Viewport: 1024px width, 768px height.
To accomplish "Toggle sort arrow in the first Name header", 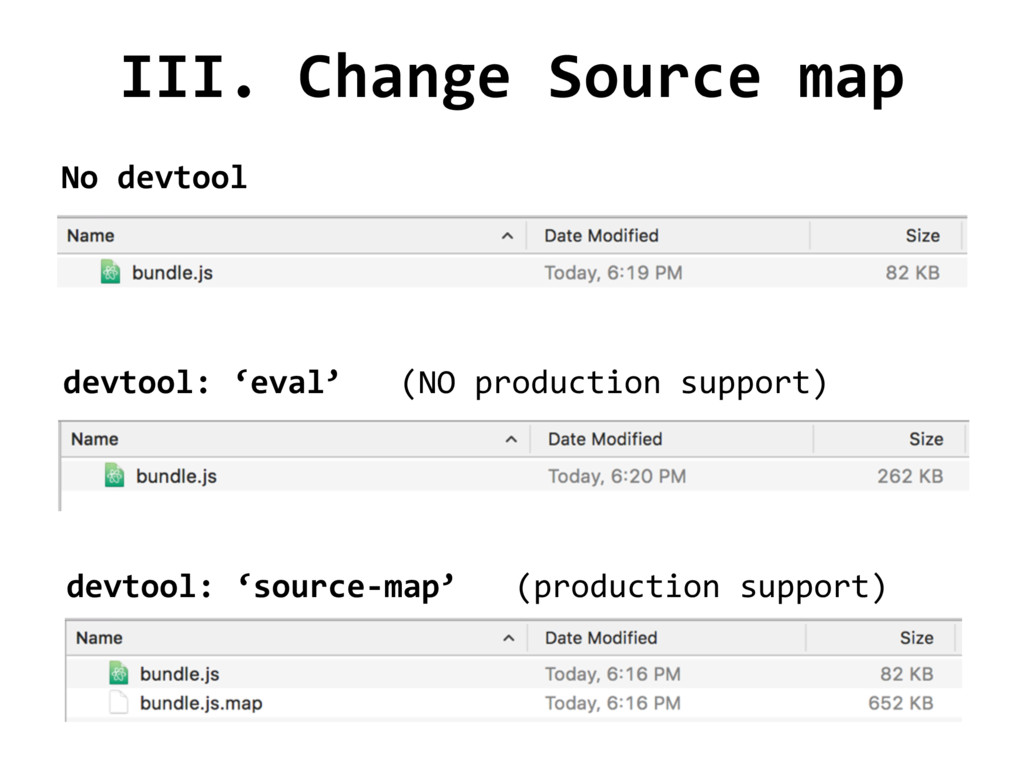I will 507,236.
